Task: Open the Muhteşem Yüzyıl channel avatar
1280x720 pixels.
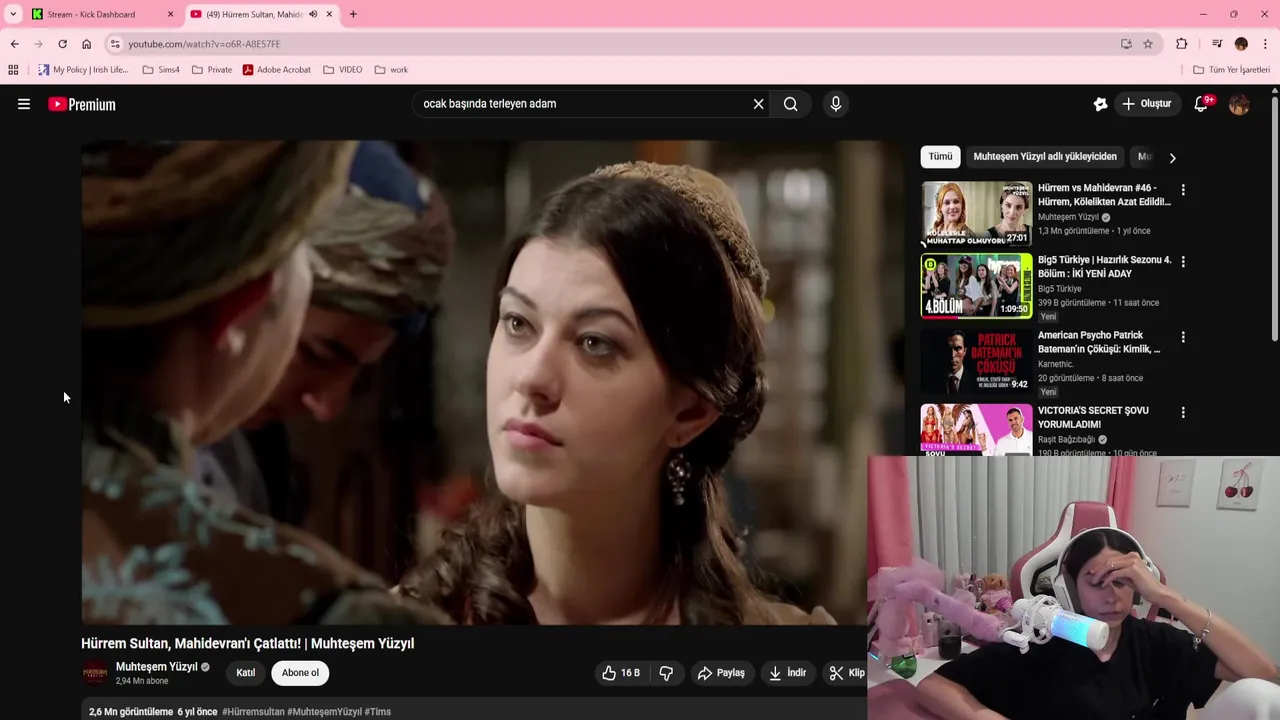Action: coord(95,673)
